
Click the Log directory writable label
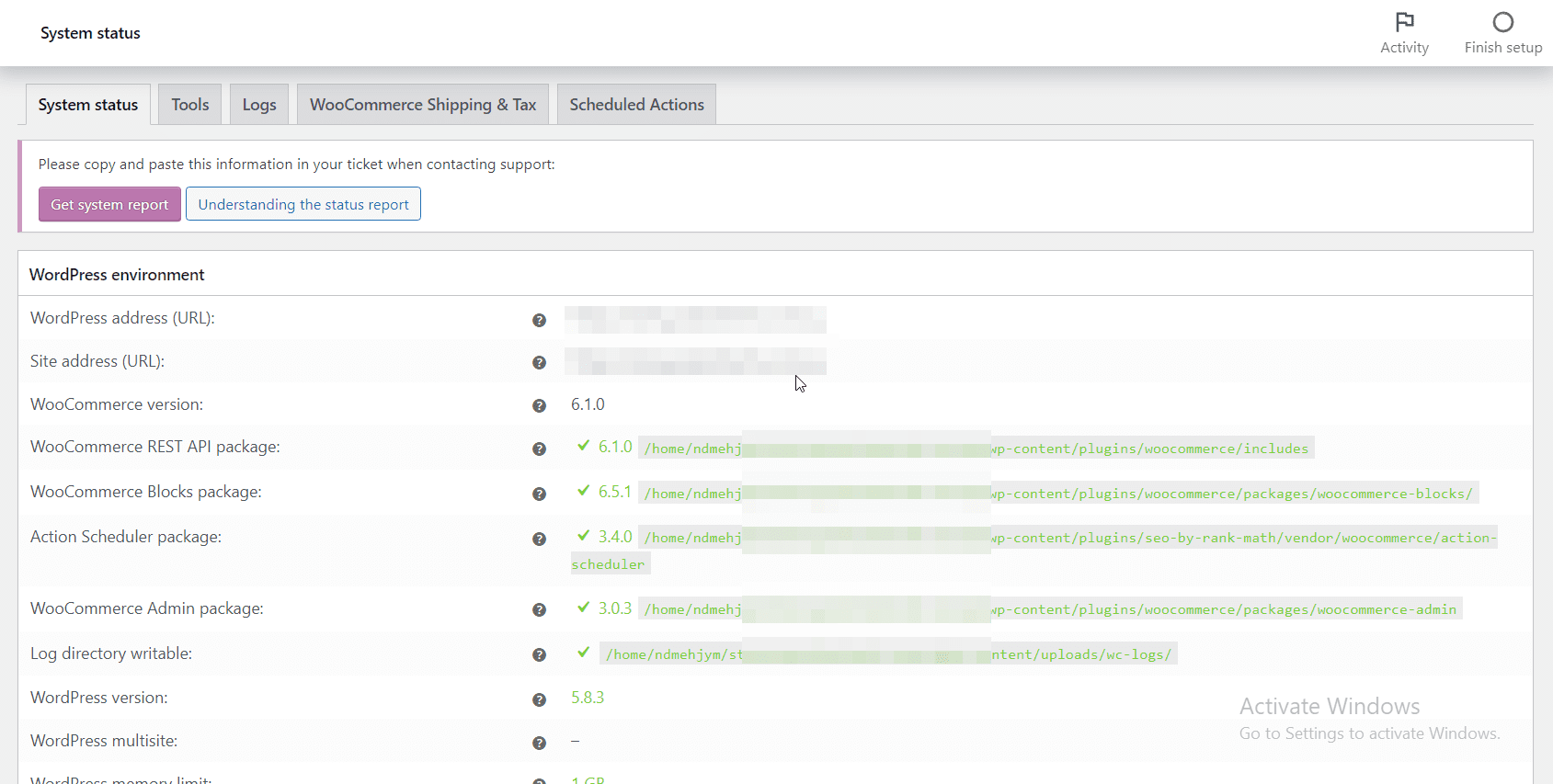[x=111, y=653]
